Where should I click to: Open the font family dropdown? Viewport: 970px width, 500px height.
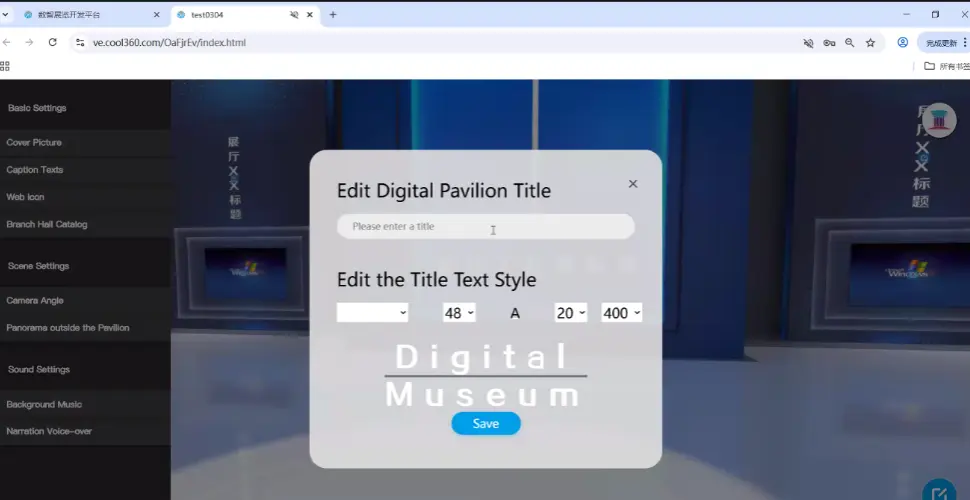[372, 312]
